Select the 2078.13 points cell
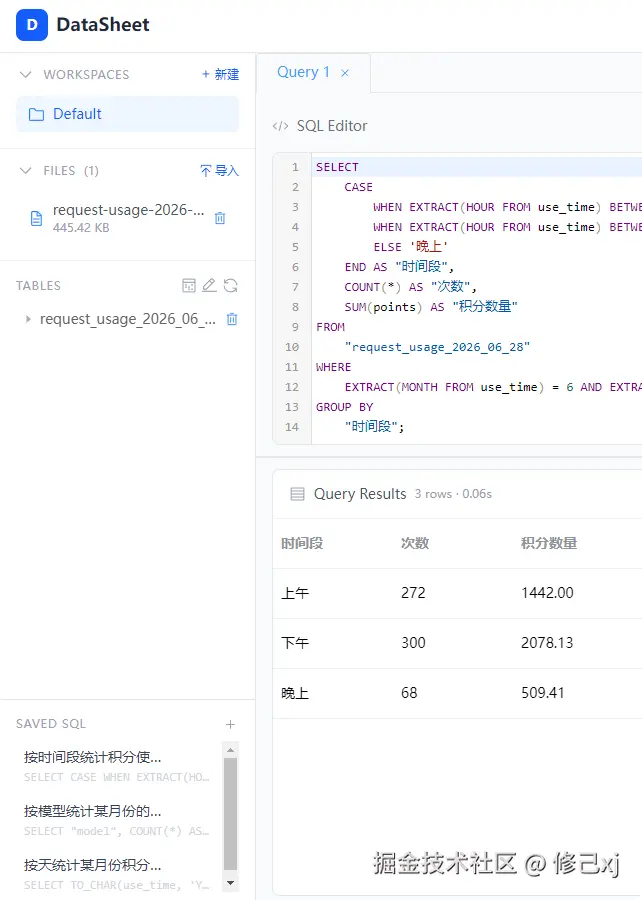Image resolution: width=642 pixels, height=900 pixels. point(547,643)
